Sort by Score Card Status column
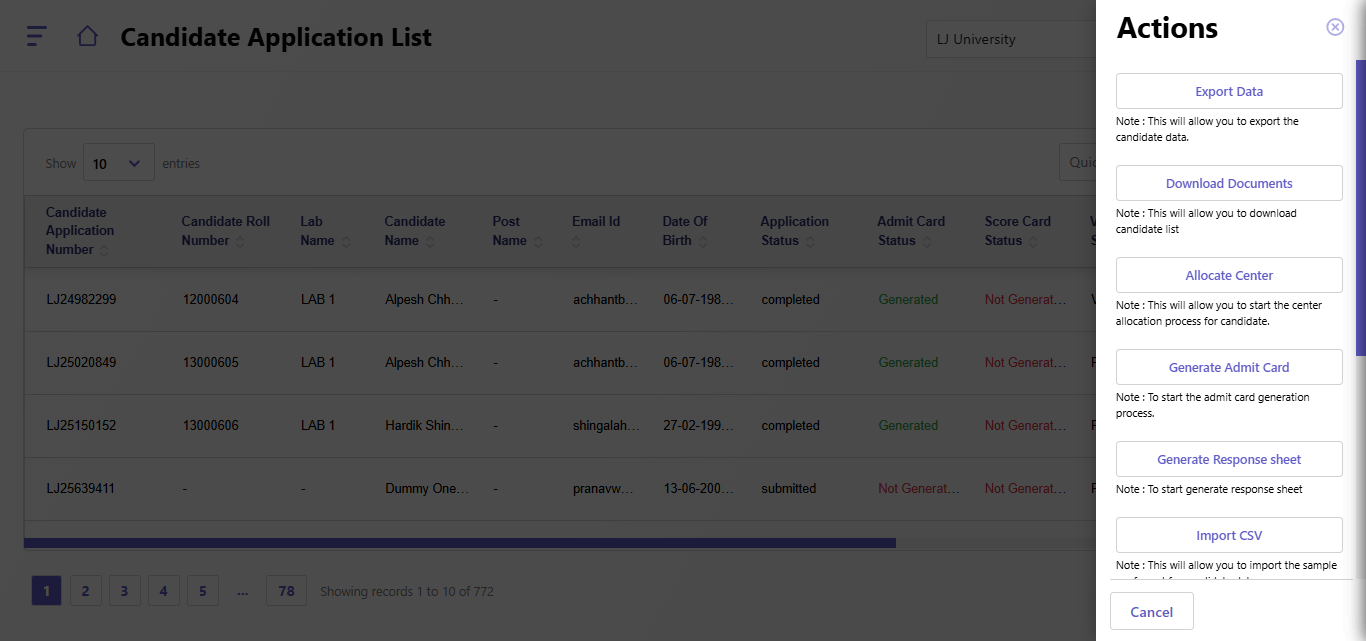The image size is (1366, 641). pos(1018,231)
